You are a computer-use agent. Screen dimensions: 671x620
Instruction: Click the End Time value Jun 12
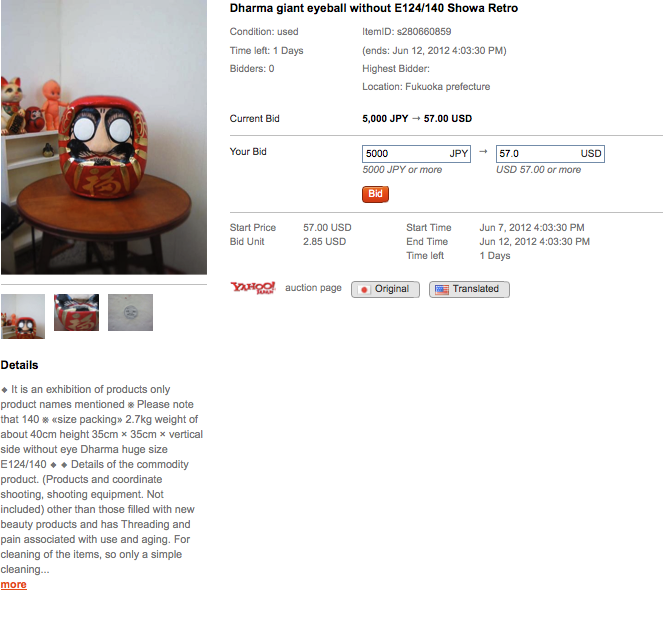[x=534, y=241]
